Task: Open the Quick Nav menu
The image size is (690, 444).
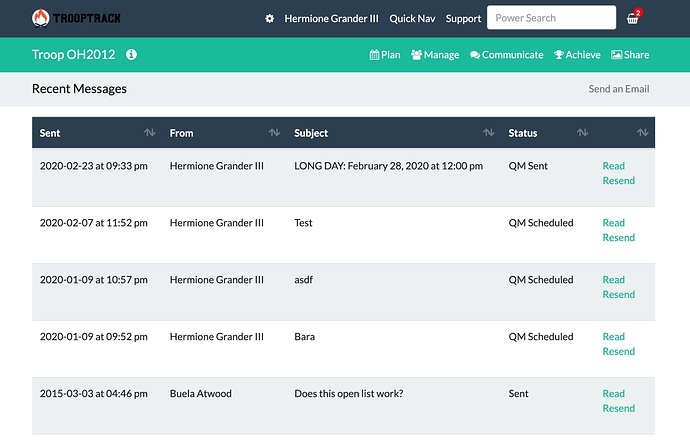Action: click(412, 18)
